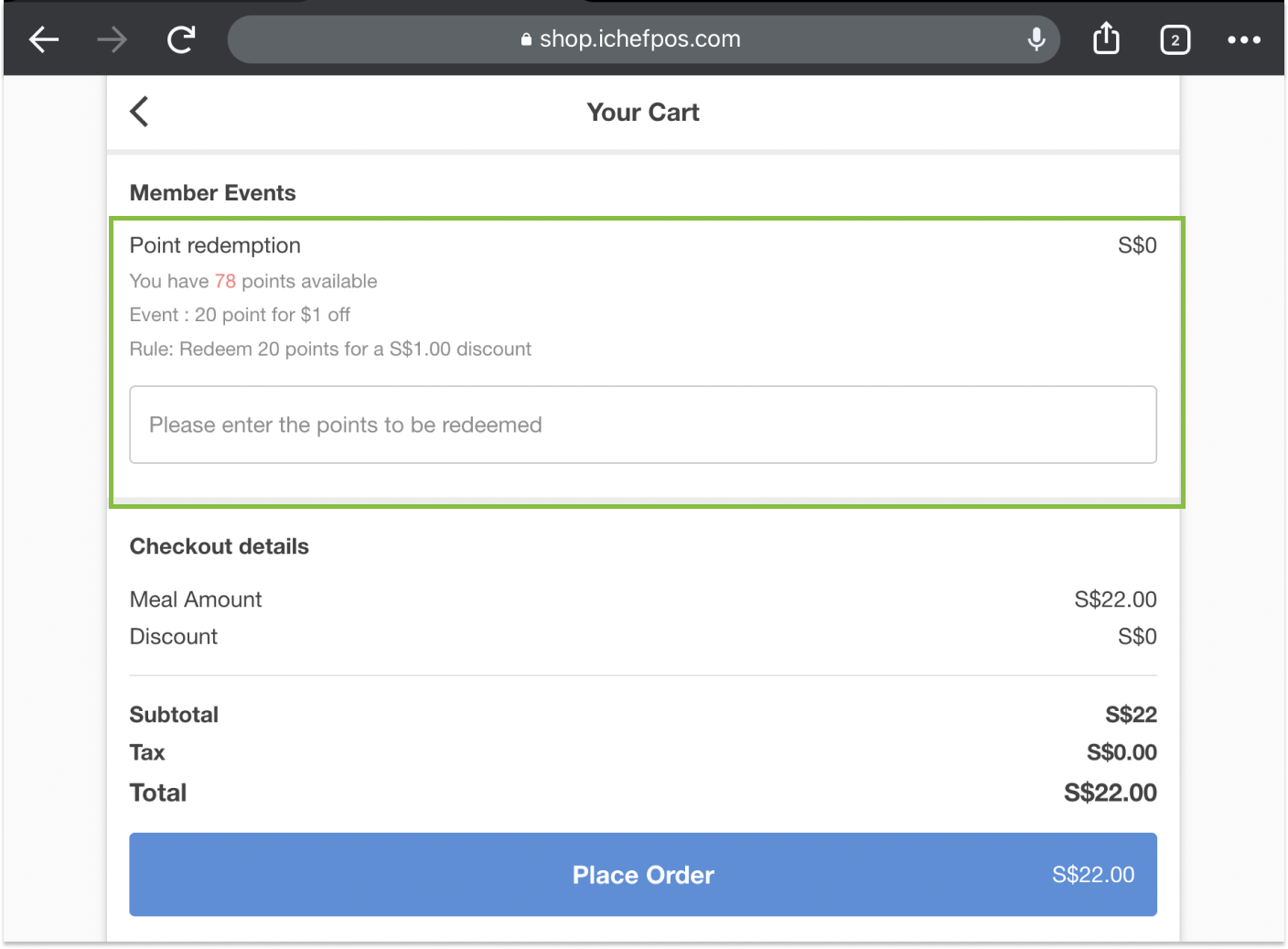Tap the Total S$22.00 amount
Viewport: 1288px width, 949px height.
tap(1110, 793)
